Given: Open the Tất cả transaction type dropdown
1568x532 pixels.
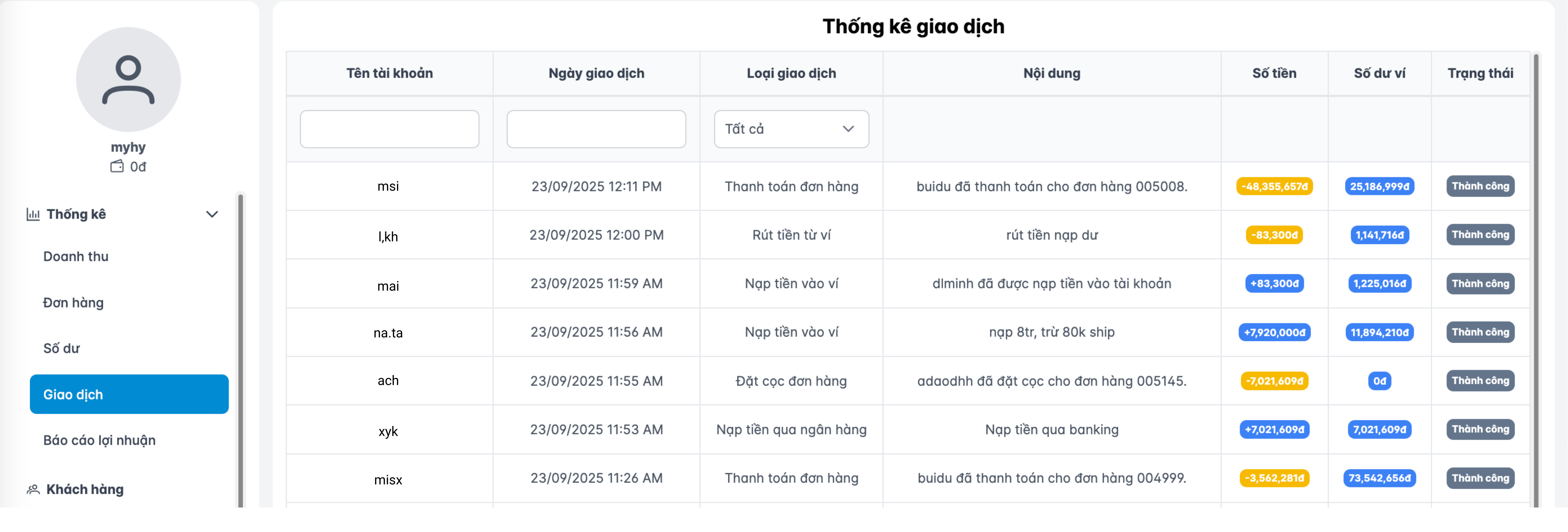Looking at the screenshot, I should click(x=791, y=128).
